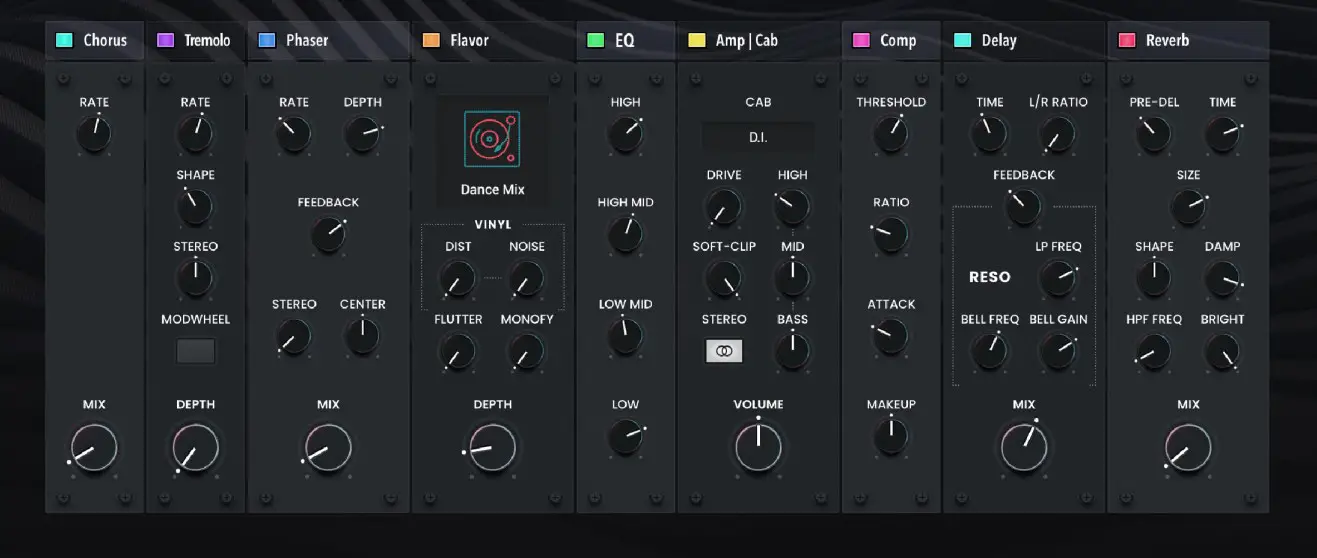Screen dimensions: 1317x558
Task: Click the Delay TIME knob
Action: [x=990, y=134]
